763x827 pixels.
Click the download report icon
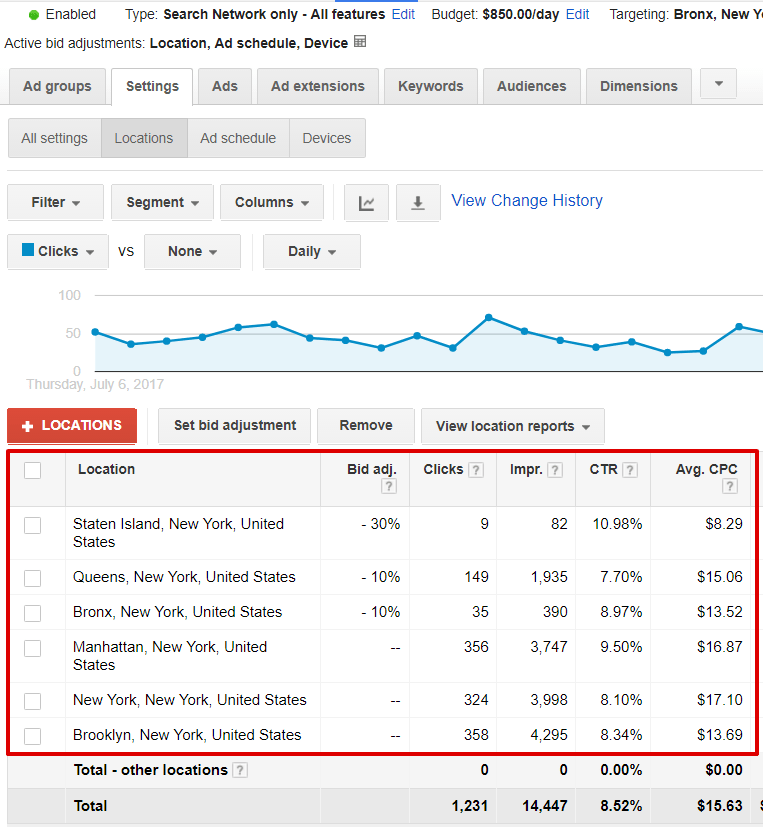coord(418,203)
